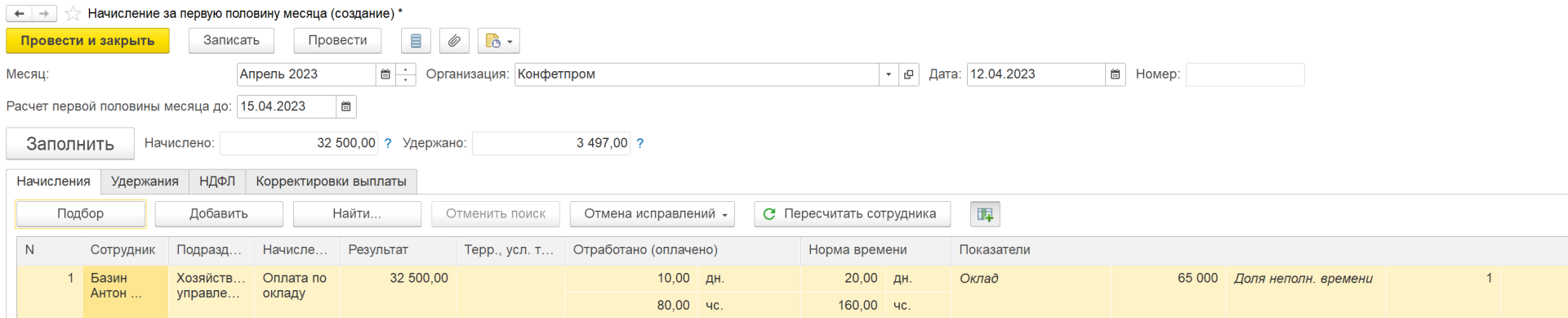Viewport: 1568px width, 318px height.
Task: Show help for Начислено amount
Action: pos(388,143)
